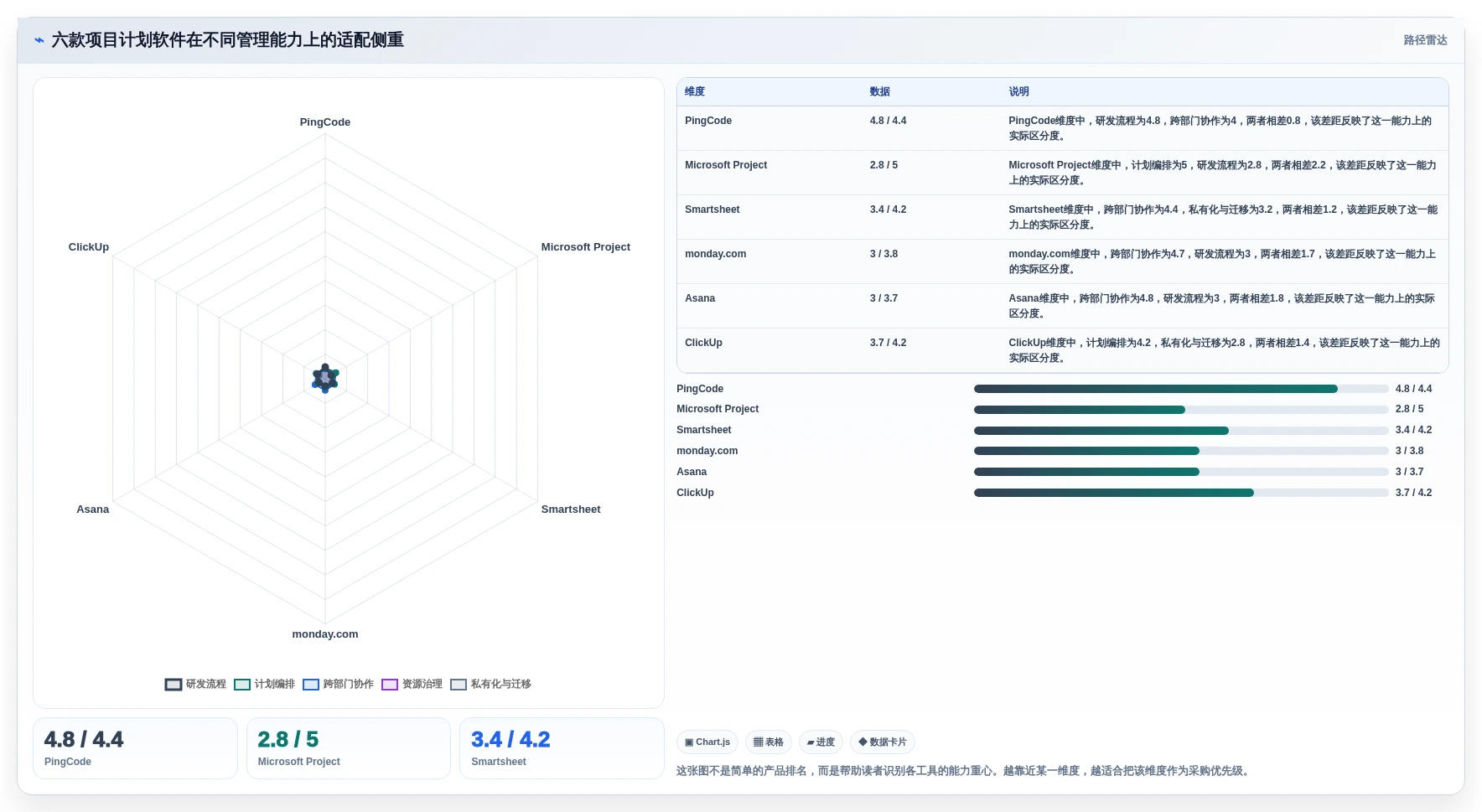Open the Microsoft Project 2.8 / 5 card
The width and height of the screenshot is (1482, 812).
click(x=349, y=748)
